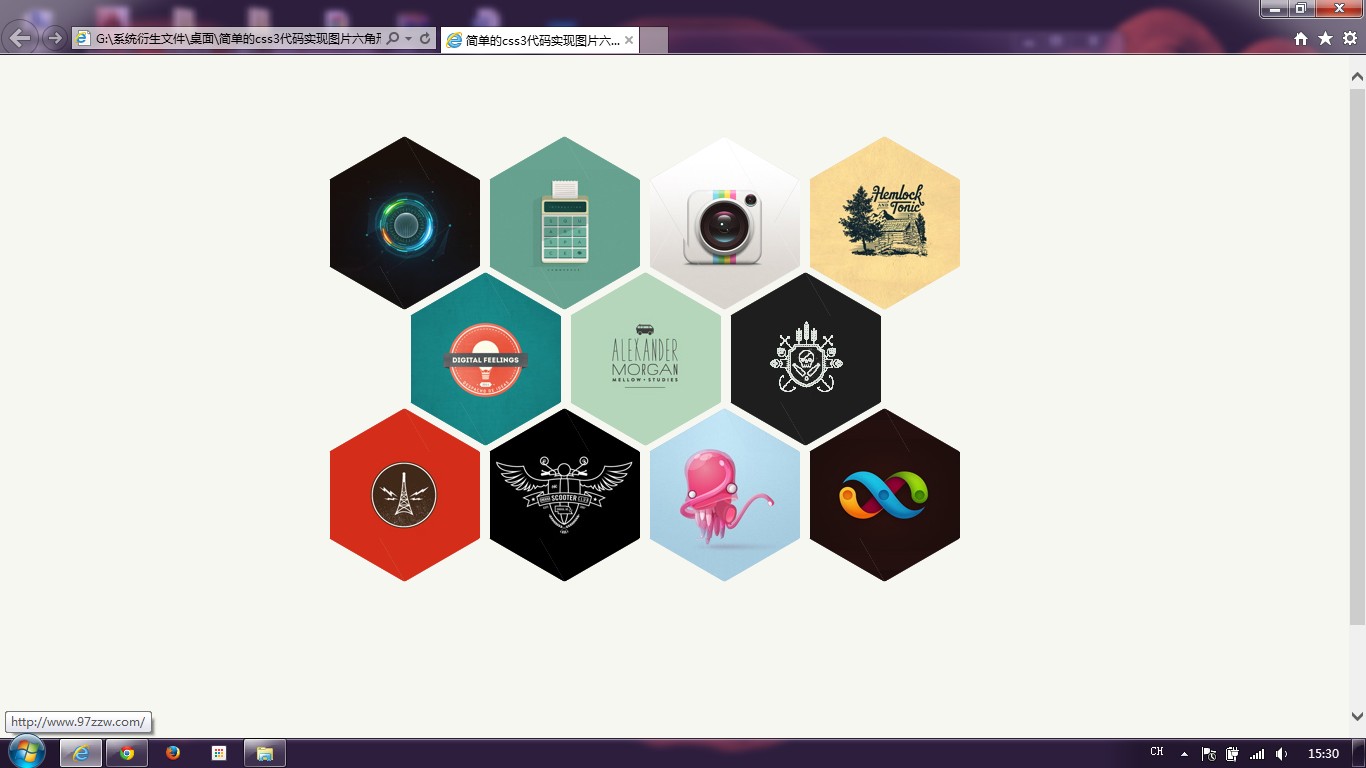Open Firefox from the taskbar
Viewport: 1366px width, 768px height.
pos(173,753)
